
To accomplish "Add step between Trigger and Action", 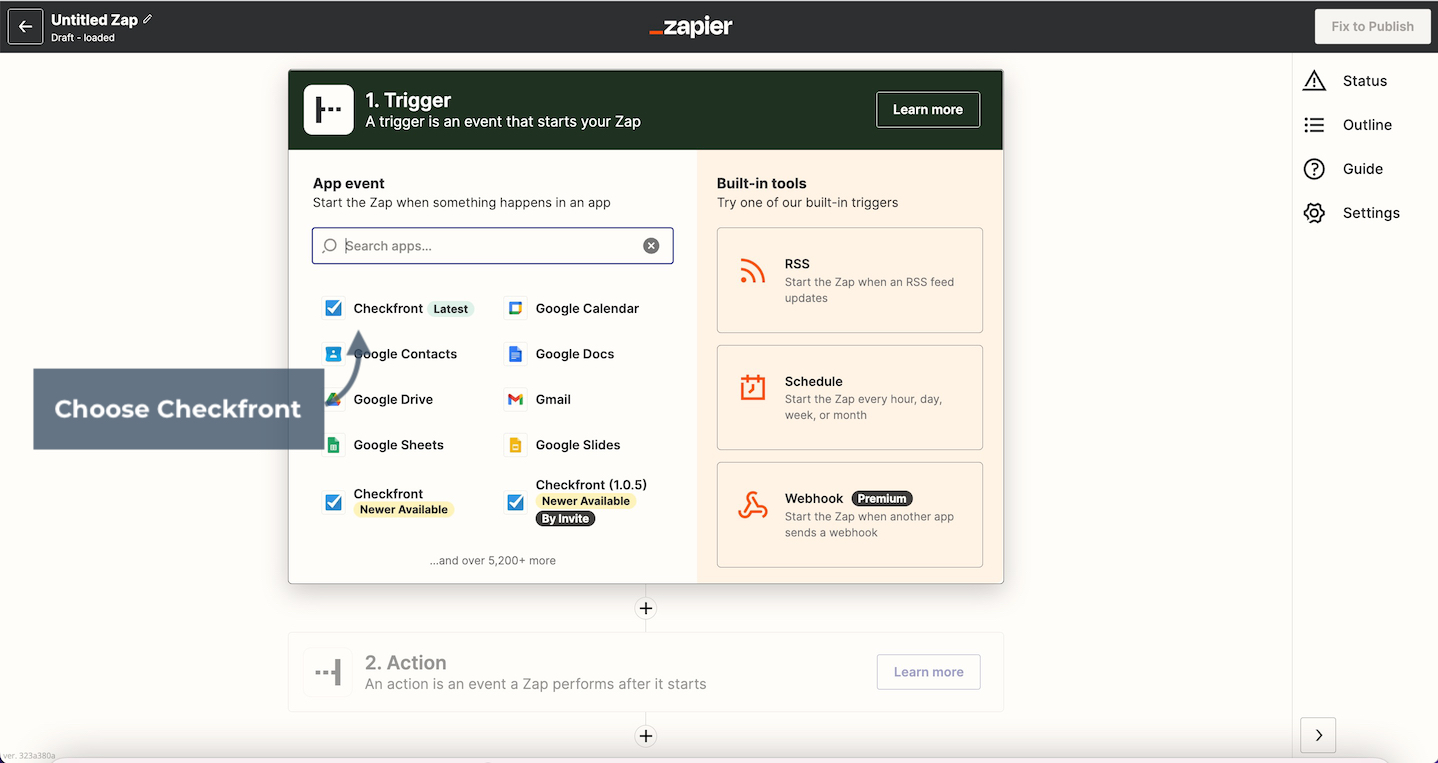I will click(x=646, y=608).
